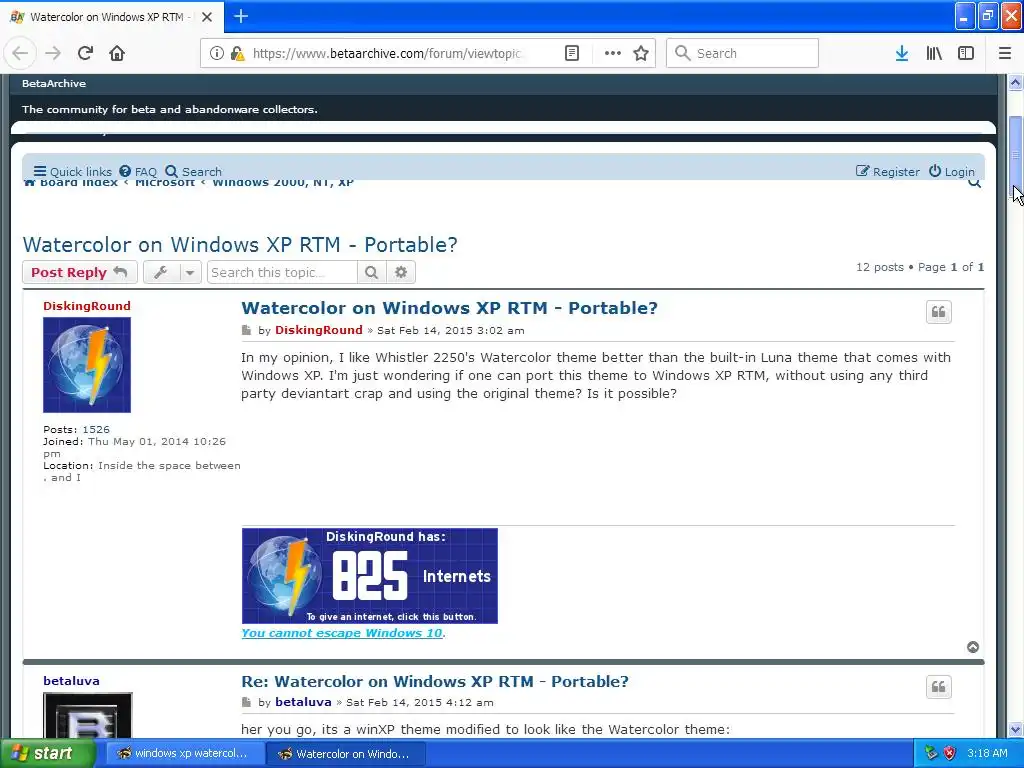Bookmark this page with the star icon
This screenshot has height=768, width=1024.
tap(641, 53)
